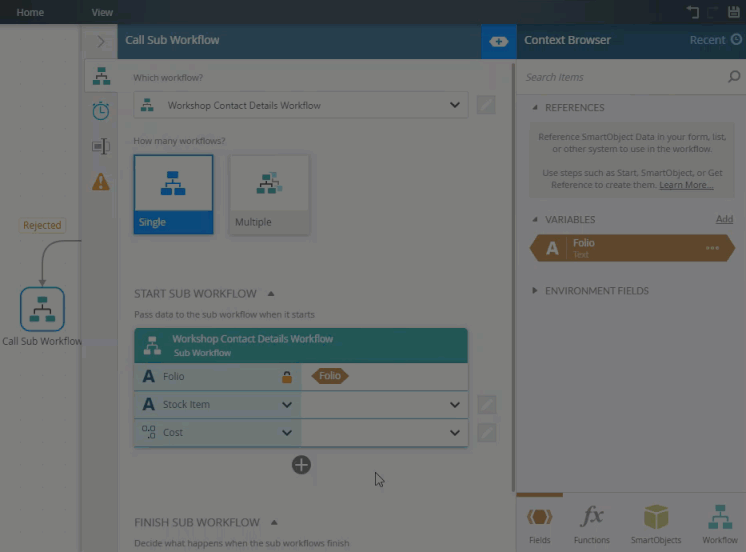Click Add link for variables
This screenshot has height=552, width=746.
(x=724, y=219)
